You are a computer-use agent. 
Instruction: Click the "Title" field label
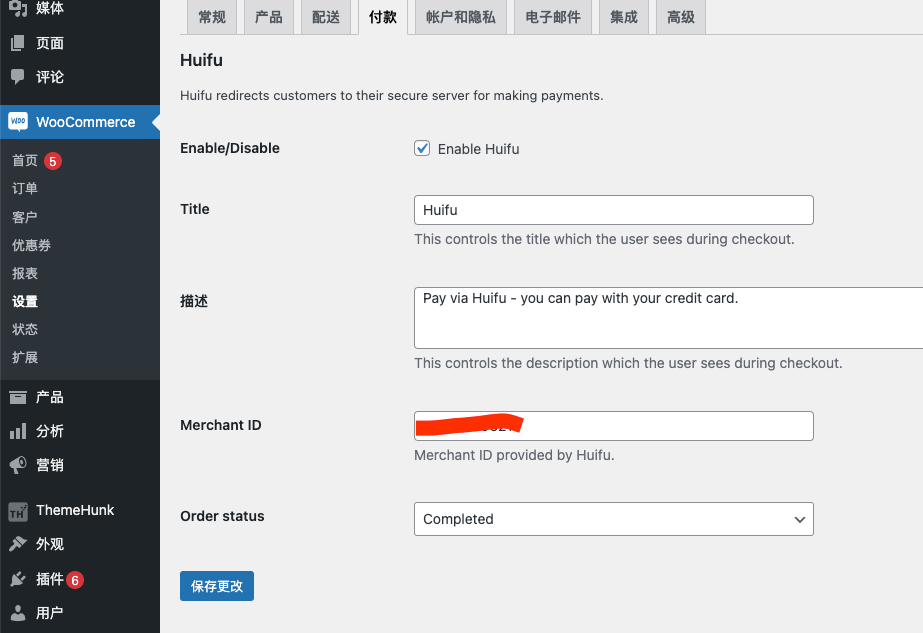pyautogui.click(x=195, y=209)
